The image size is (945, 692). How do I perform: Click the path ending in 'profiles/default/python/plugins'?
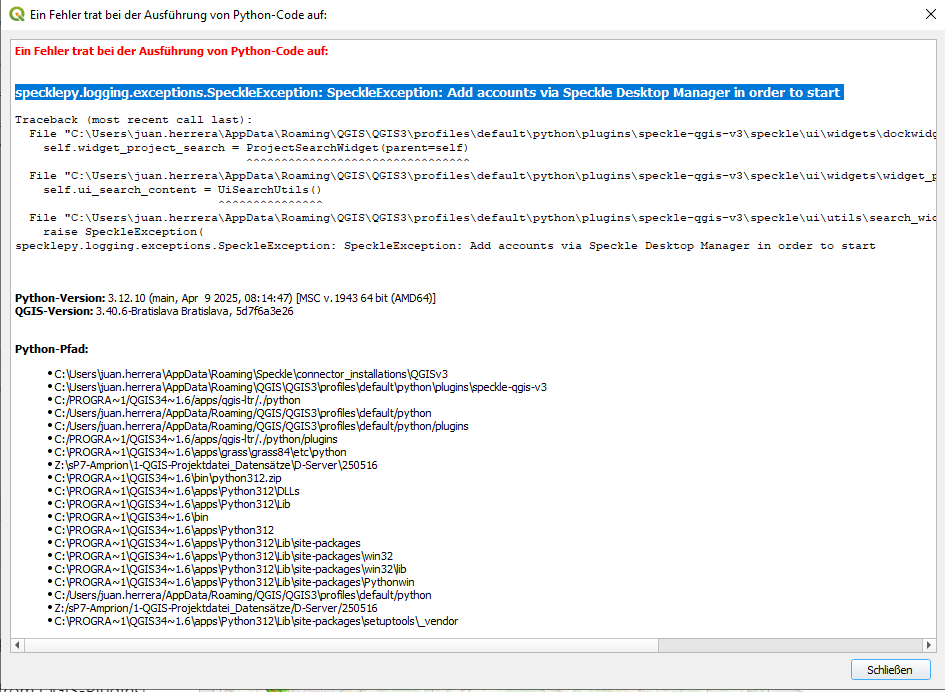click(262, 426)
